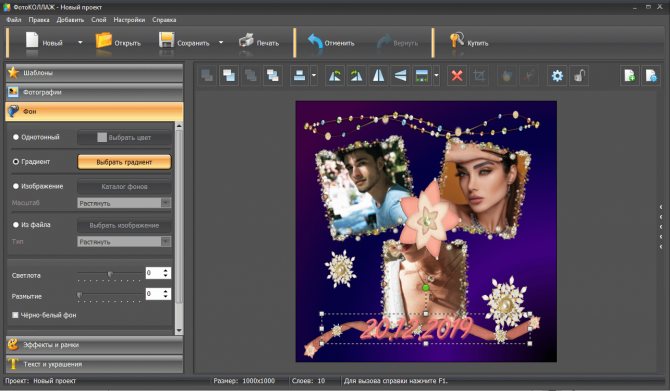Flip the selected object horizontally
Viewport: 670px width, 391px height.
tap(378, 76)
